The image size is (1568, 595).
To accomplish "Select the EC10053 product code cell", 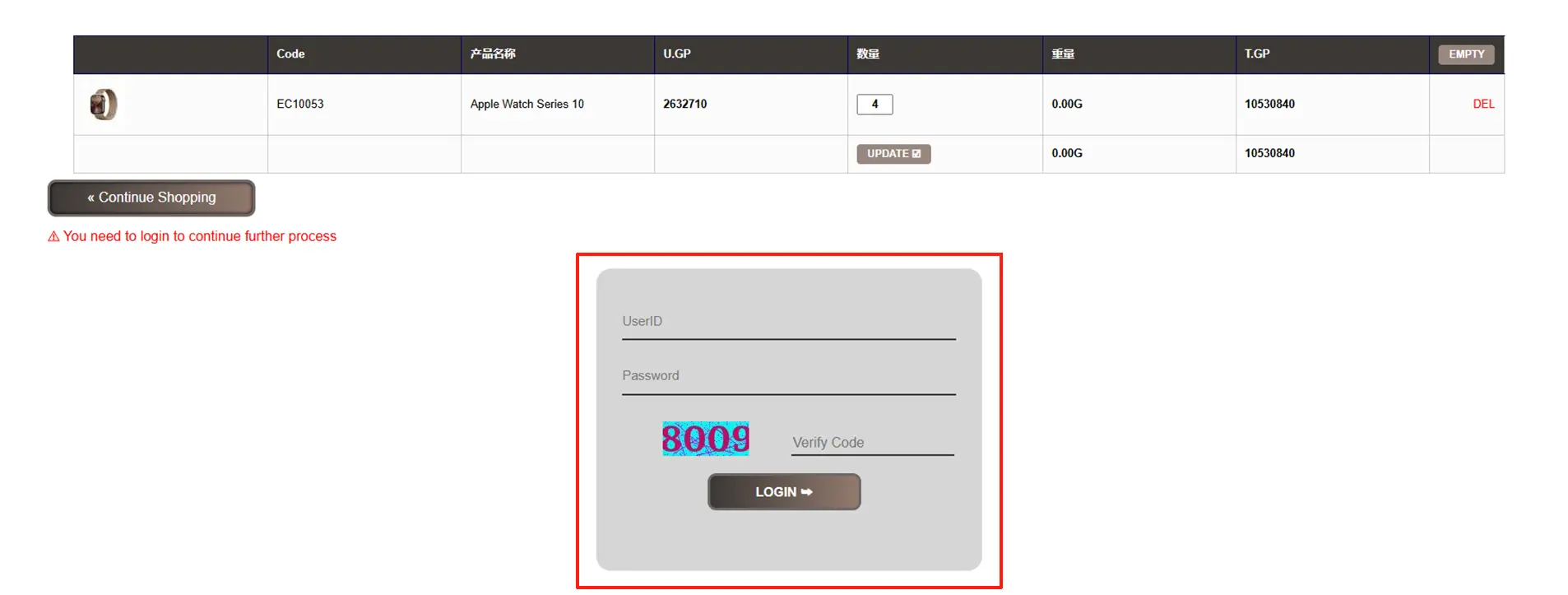I will (300, 105).
